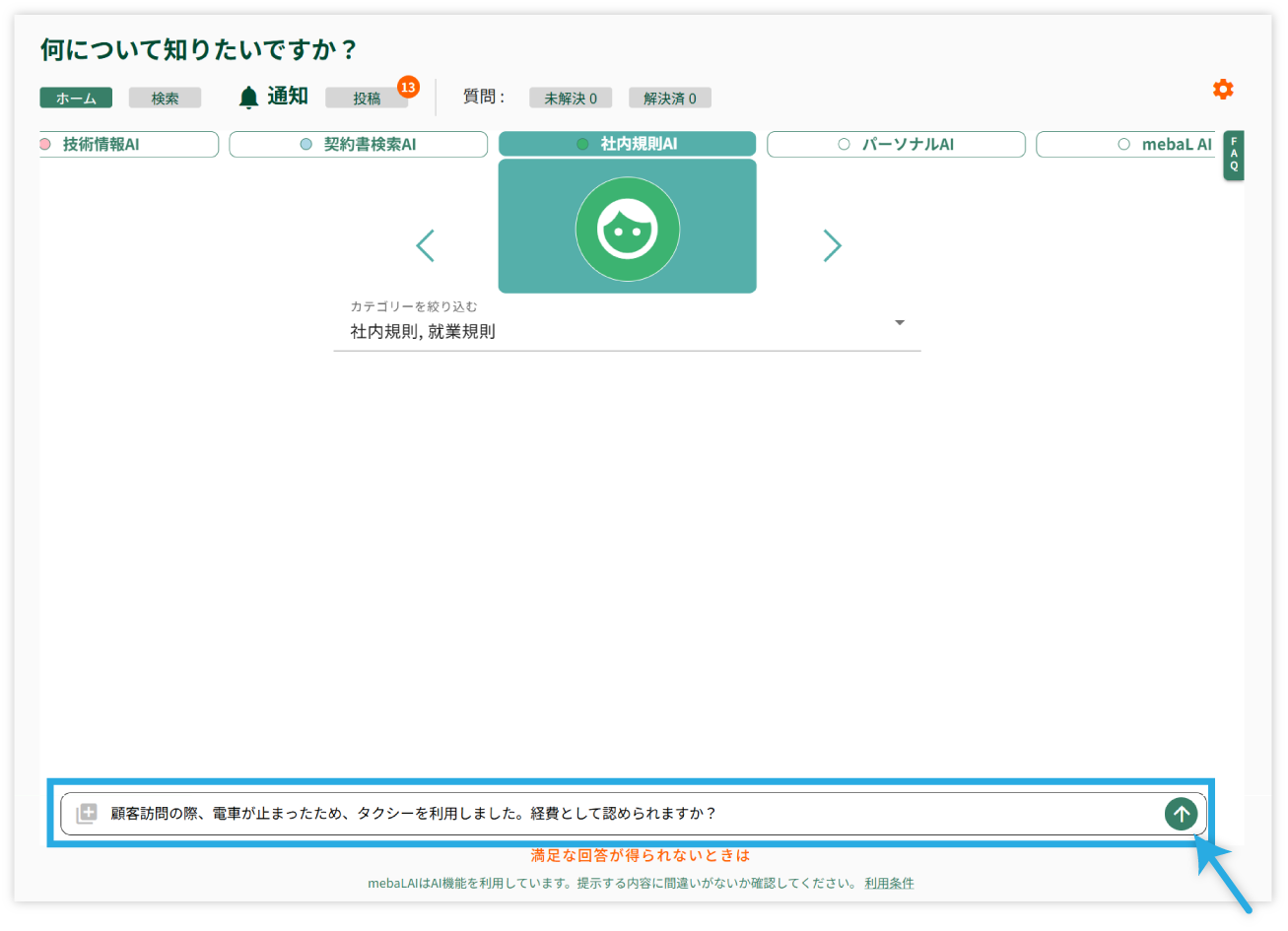Expand the カテゴリーを絞り込む dropdown arrow
1288x931 pixels.
tap(899, 323)
